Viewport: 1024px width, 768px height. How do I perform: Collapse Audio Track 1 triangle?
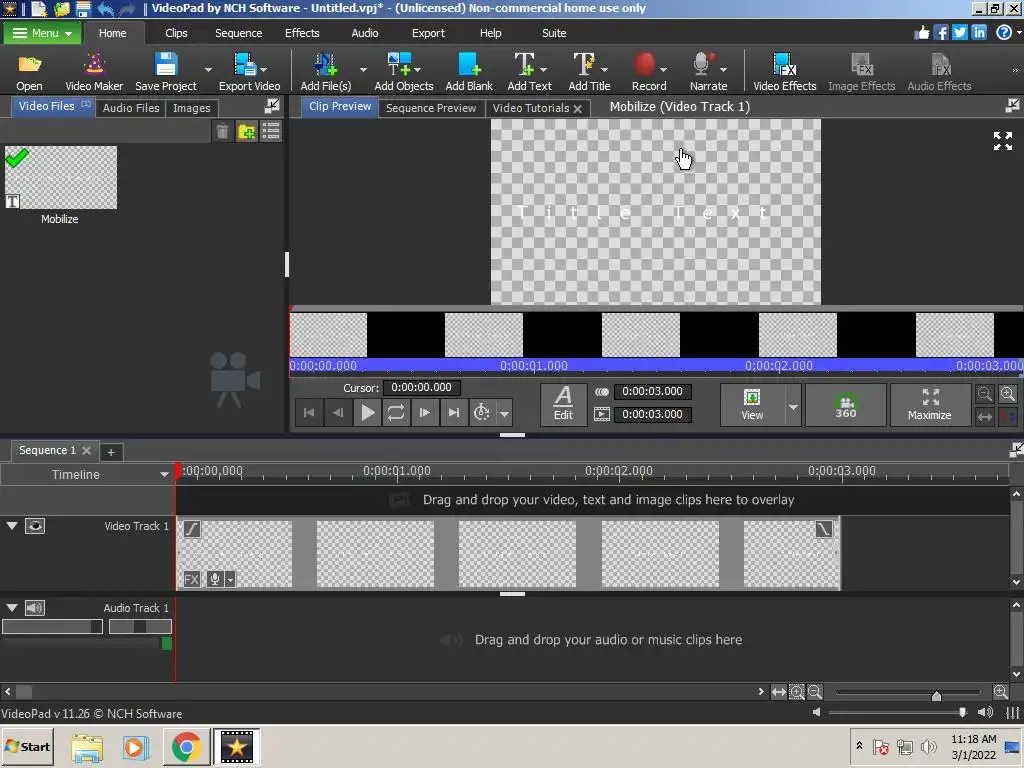pos(12,607)
